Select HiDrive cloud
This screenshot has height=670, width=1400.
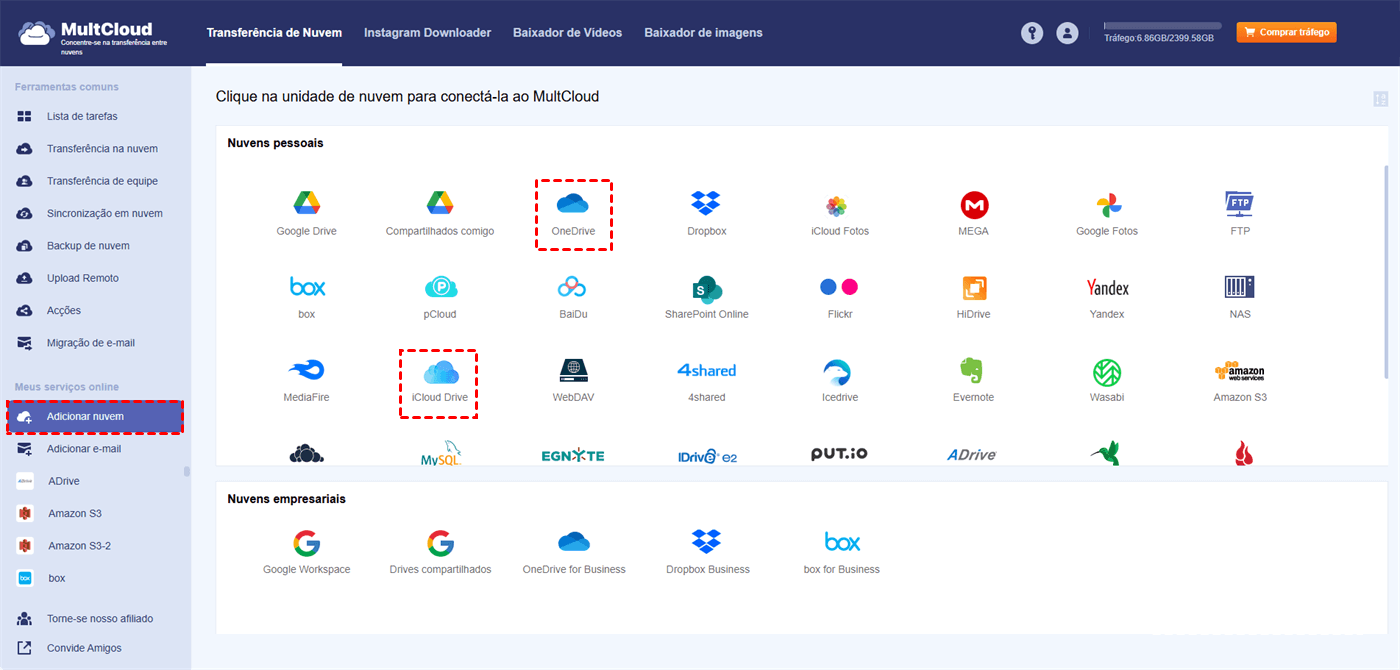(974, 297)
